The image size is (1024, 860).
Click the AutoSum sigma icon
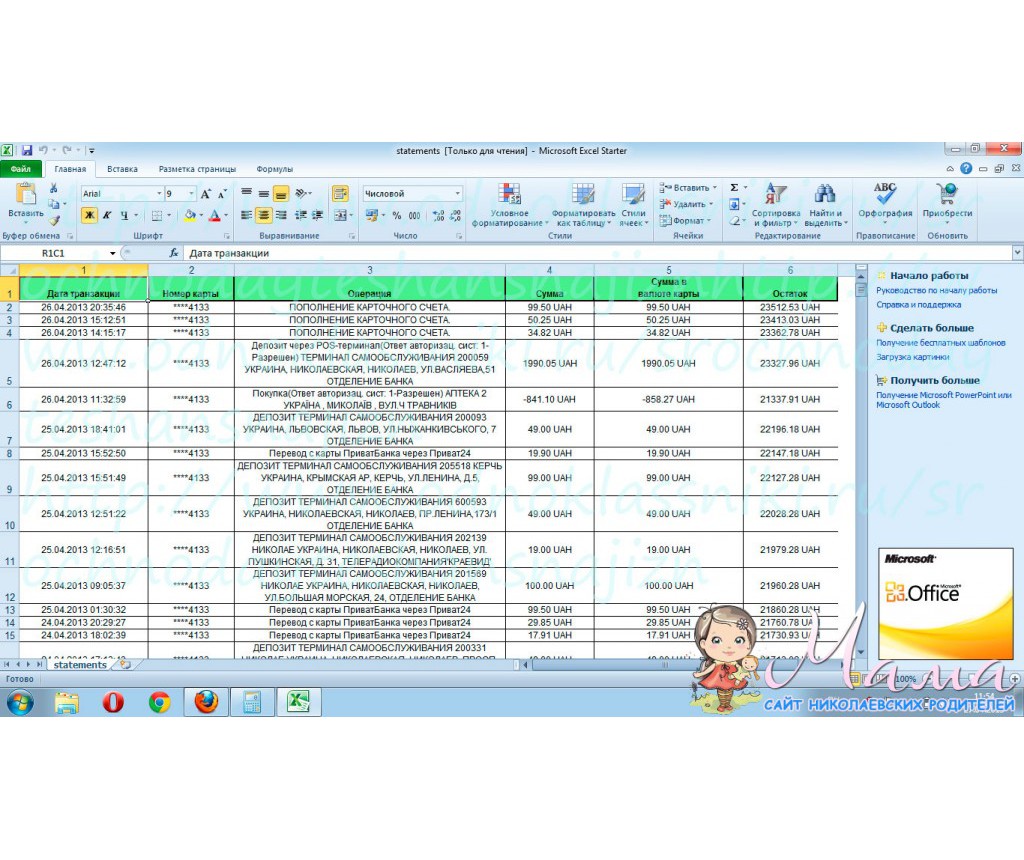pos(734,188)
